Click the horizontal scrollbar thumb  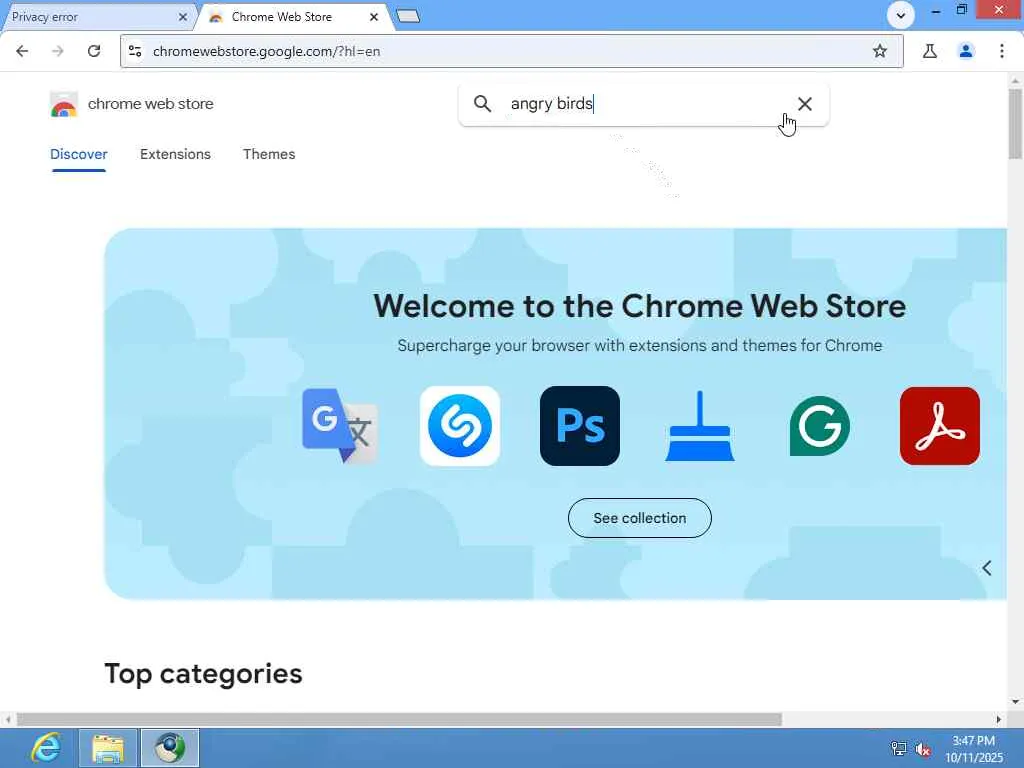tap(399, 720)
